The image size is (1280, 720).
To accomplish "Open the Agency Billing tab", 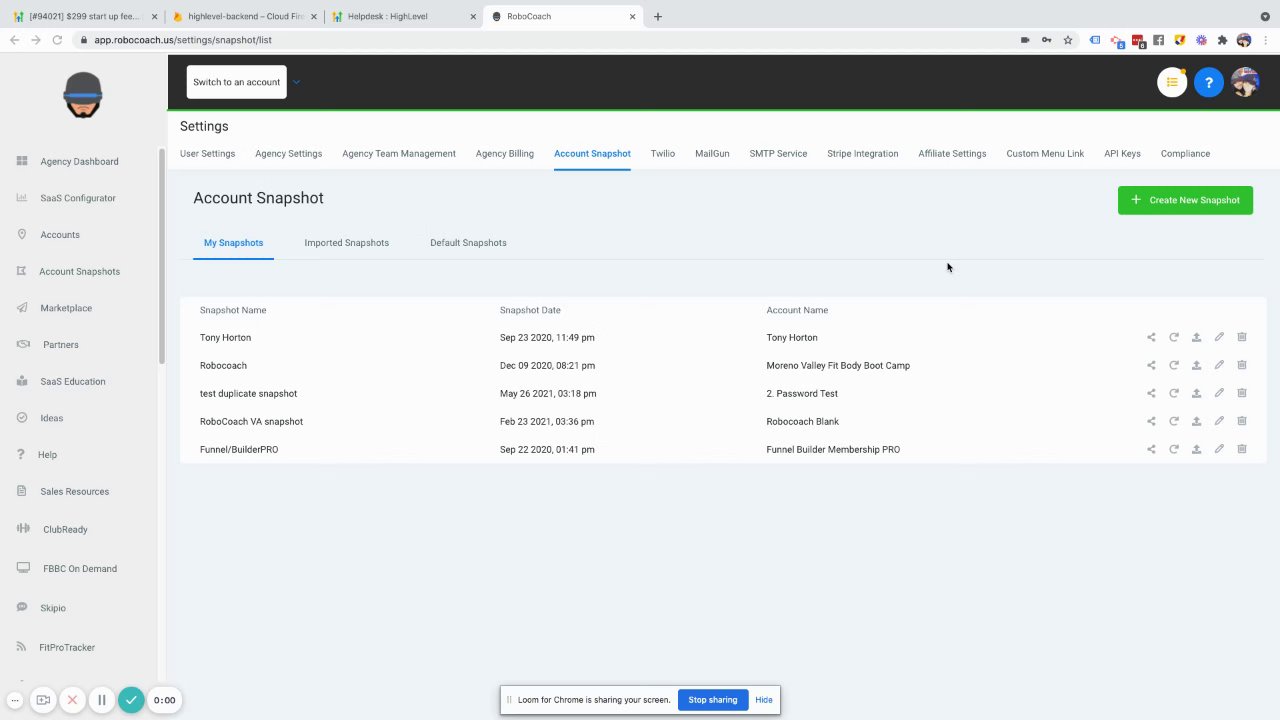I will click(505, 154).
